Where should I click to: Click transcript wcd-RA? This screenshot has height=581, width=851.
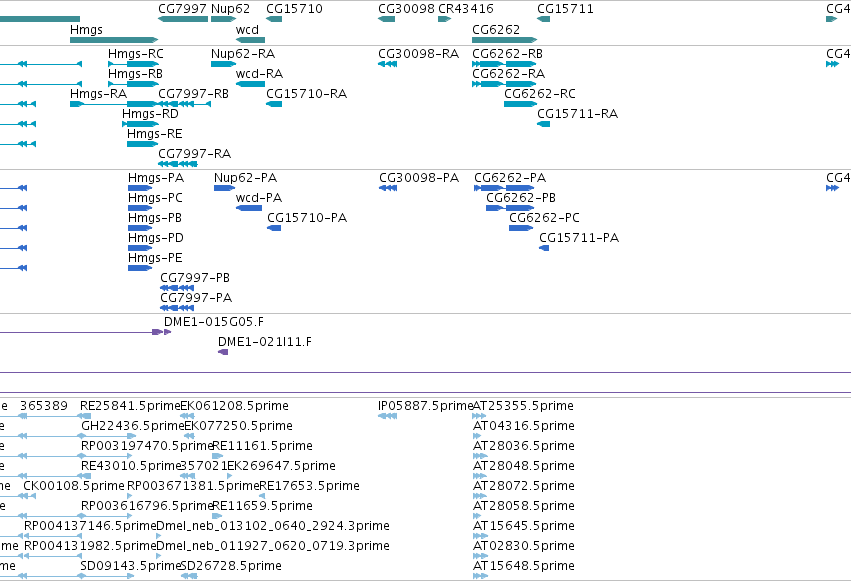(x=259, y=74)
